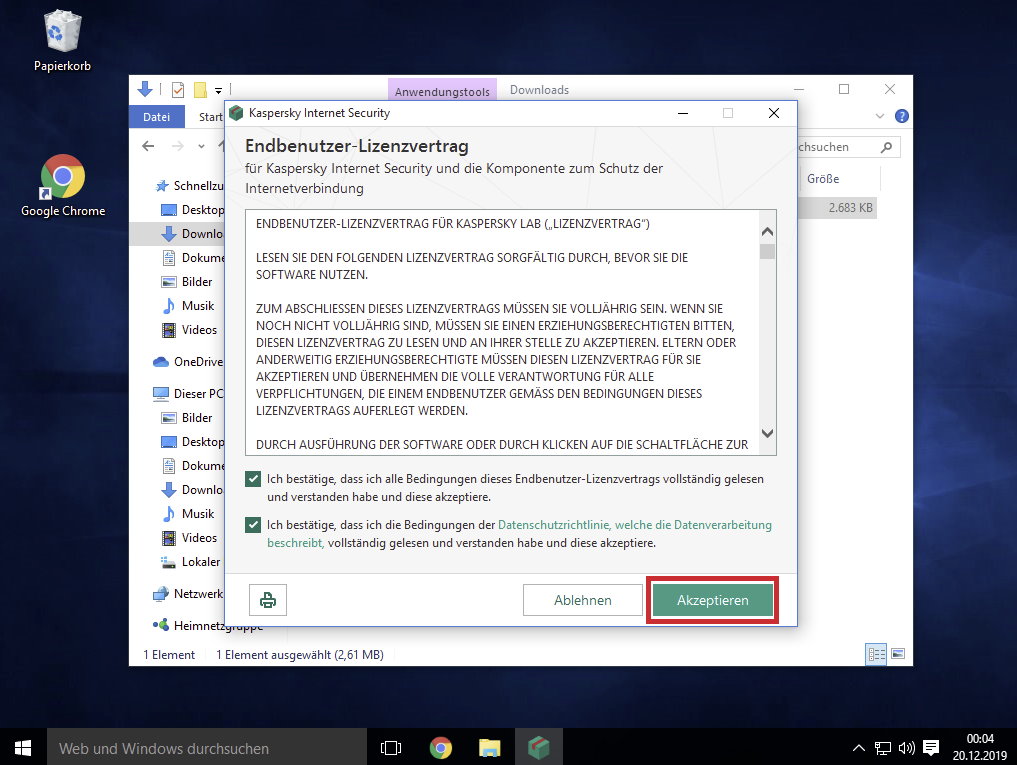Open the Action Center notifications icon
Viewport: 1017px width, 765px height.
[931, 748]
